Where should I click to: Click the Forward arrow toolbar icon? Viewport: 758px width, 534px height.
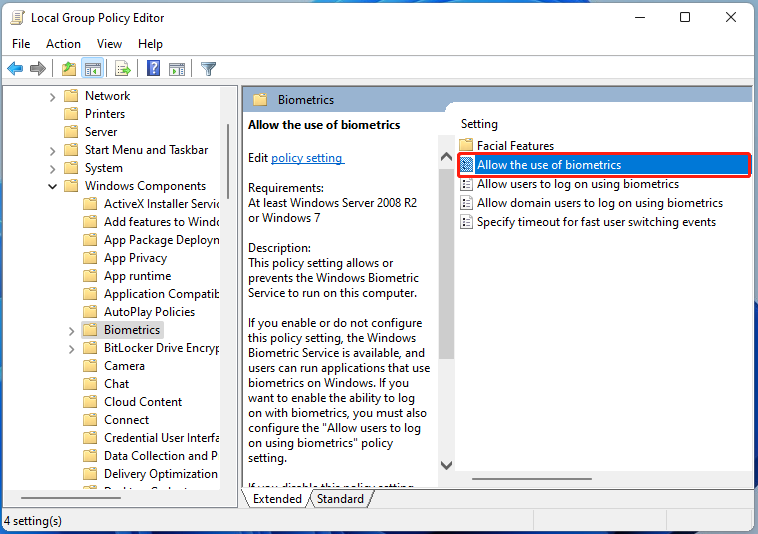[x=38, y=69]
